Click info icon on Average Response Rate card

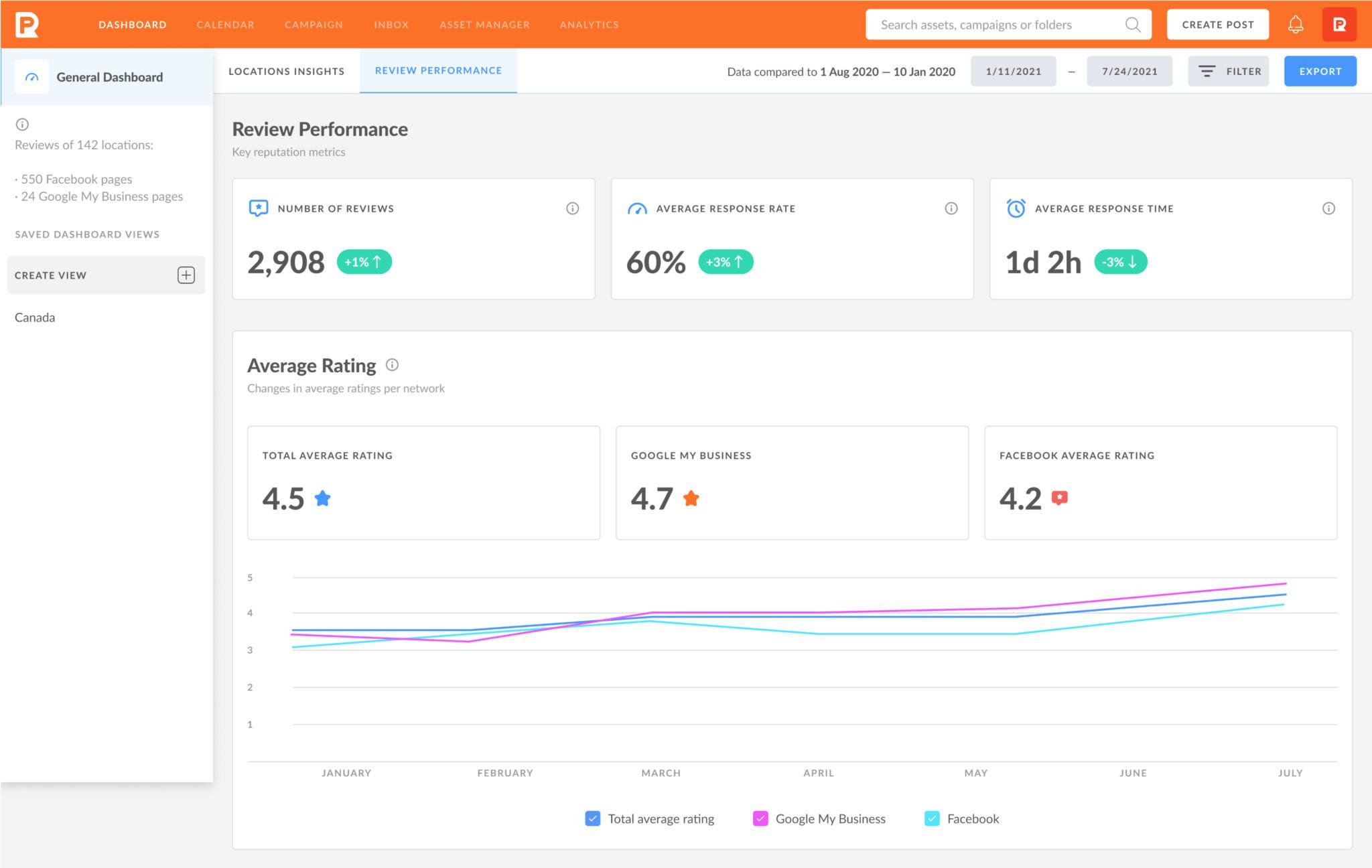coord(951,208)
